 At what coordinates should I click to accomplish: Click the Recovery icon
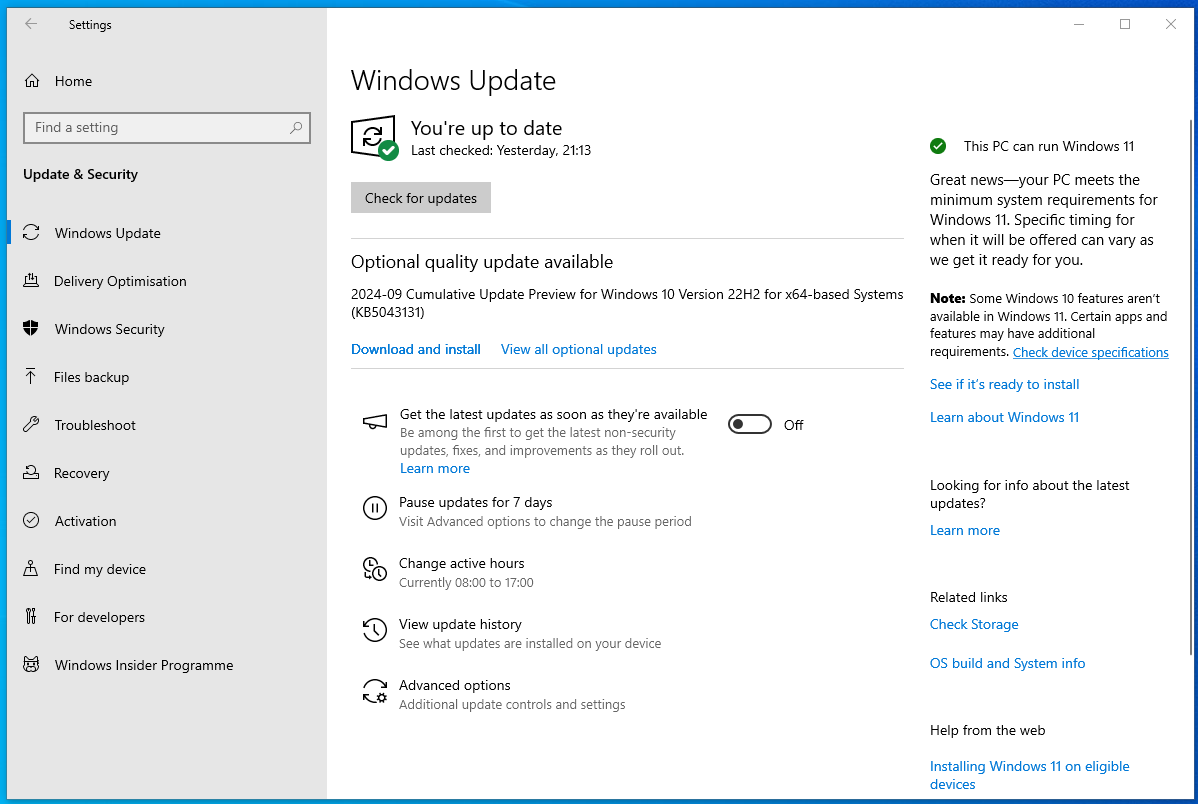(31, 472)
